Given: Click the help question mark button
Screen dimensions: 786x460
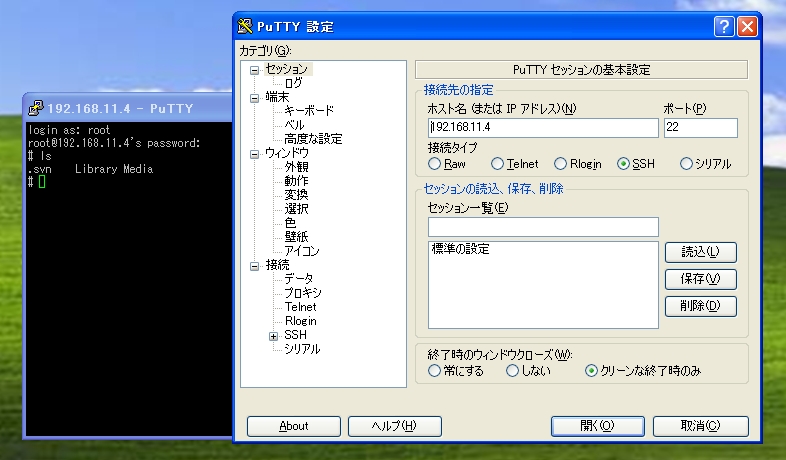Looking at the screenshot, I should pyautogui.click(x=724, y=26).
